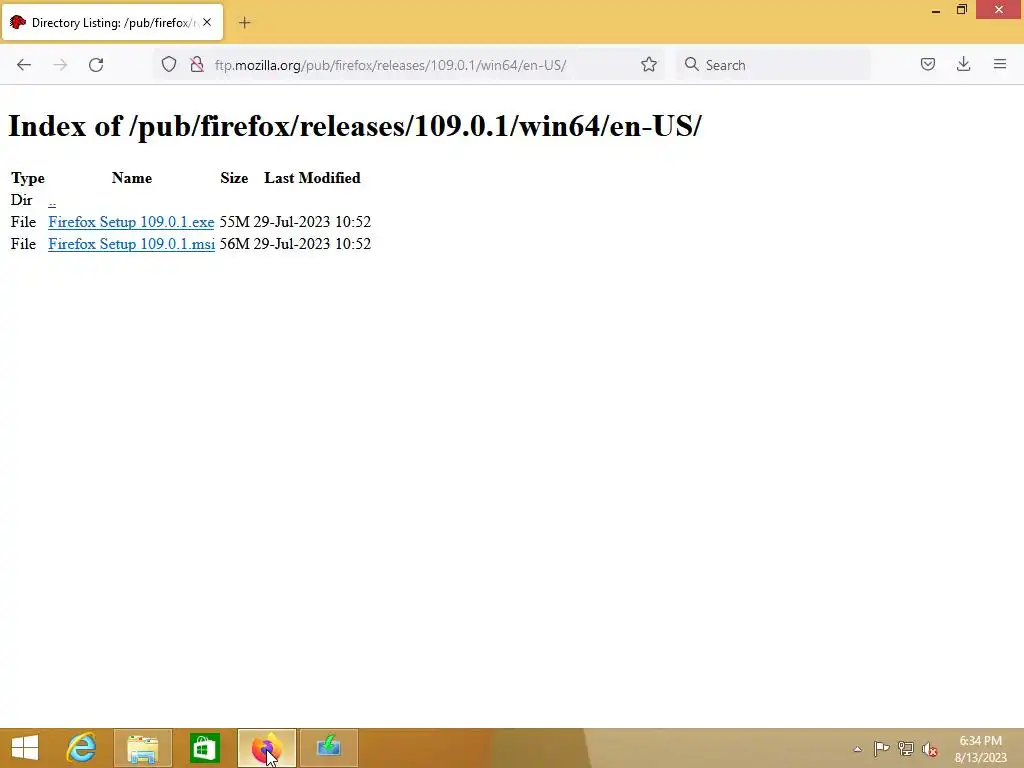
Task: Open the Downloads panel
Action: 963,64
